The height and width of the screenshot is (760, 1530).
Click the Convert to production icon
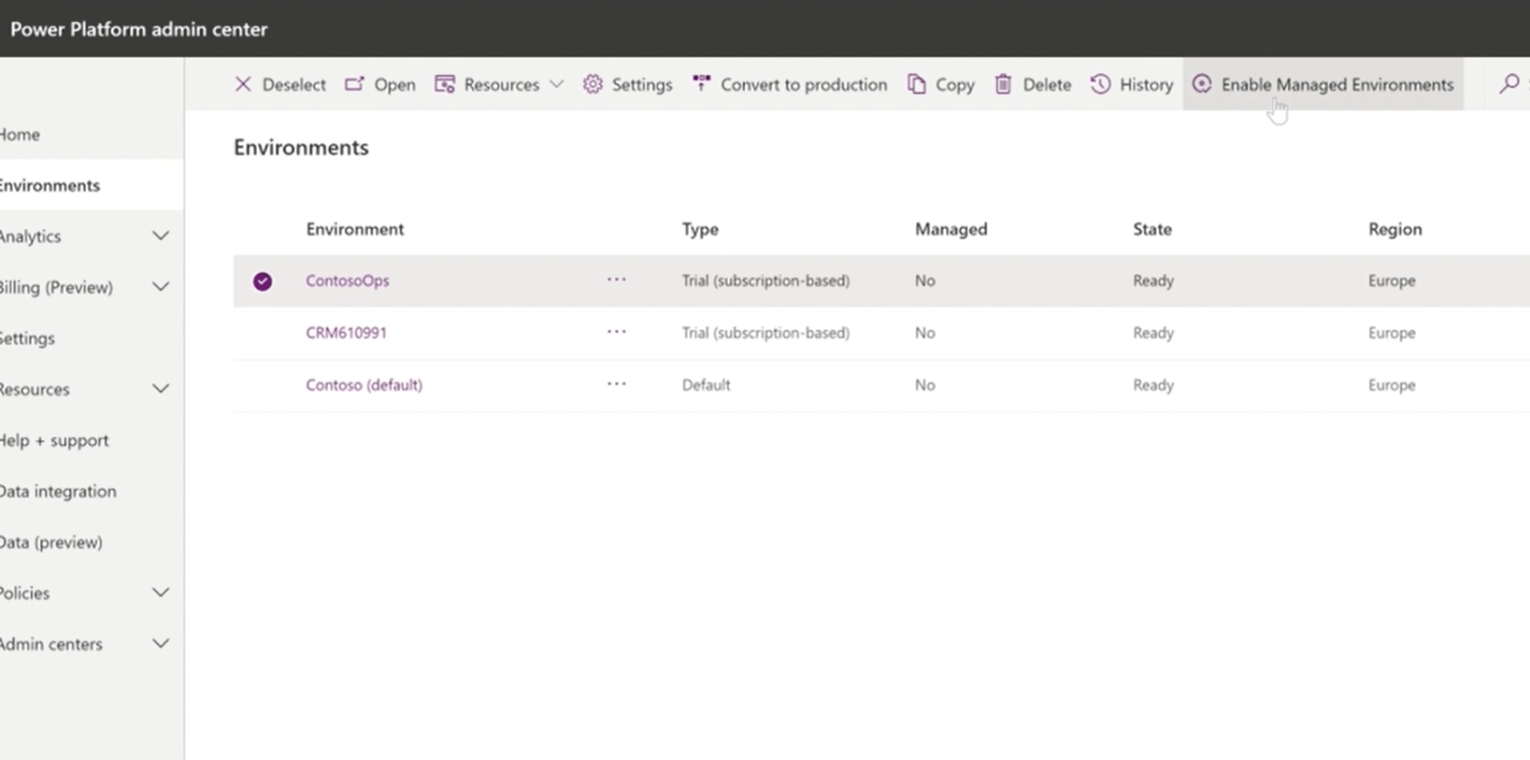[x=700, y=84]
